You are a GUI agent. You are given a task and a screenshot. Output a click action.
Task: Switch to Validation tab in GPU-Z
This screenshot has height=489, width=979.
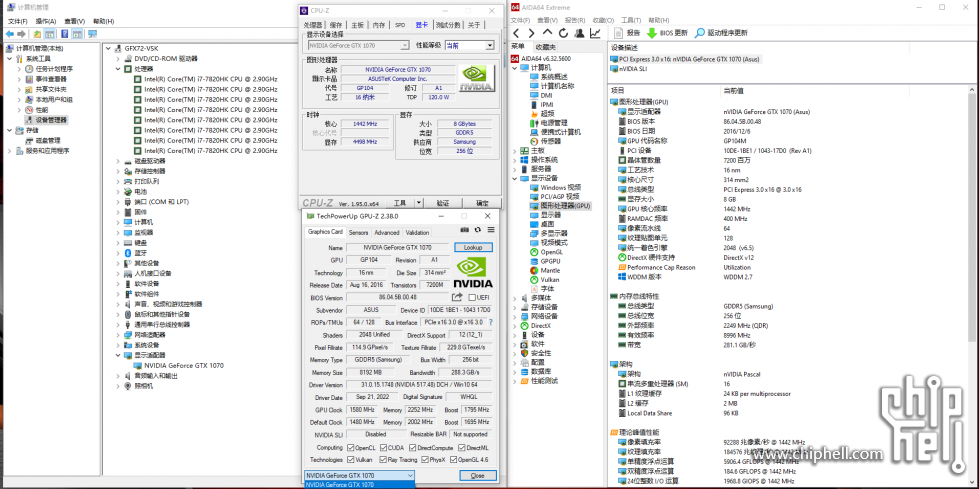click(417, 232)
